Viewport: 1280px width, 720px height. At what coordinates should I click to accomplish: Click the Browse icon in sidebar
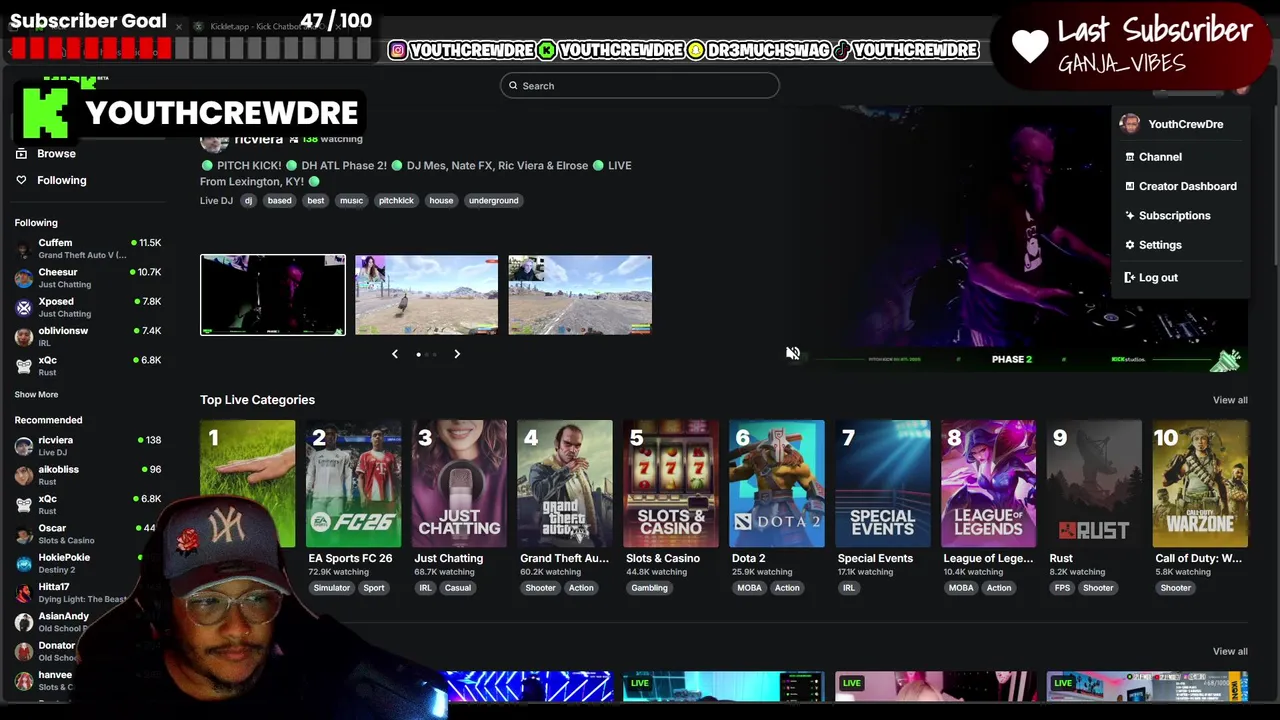pyautogui.click(x=21, y=154)
